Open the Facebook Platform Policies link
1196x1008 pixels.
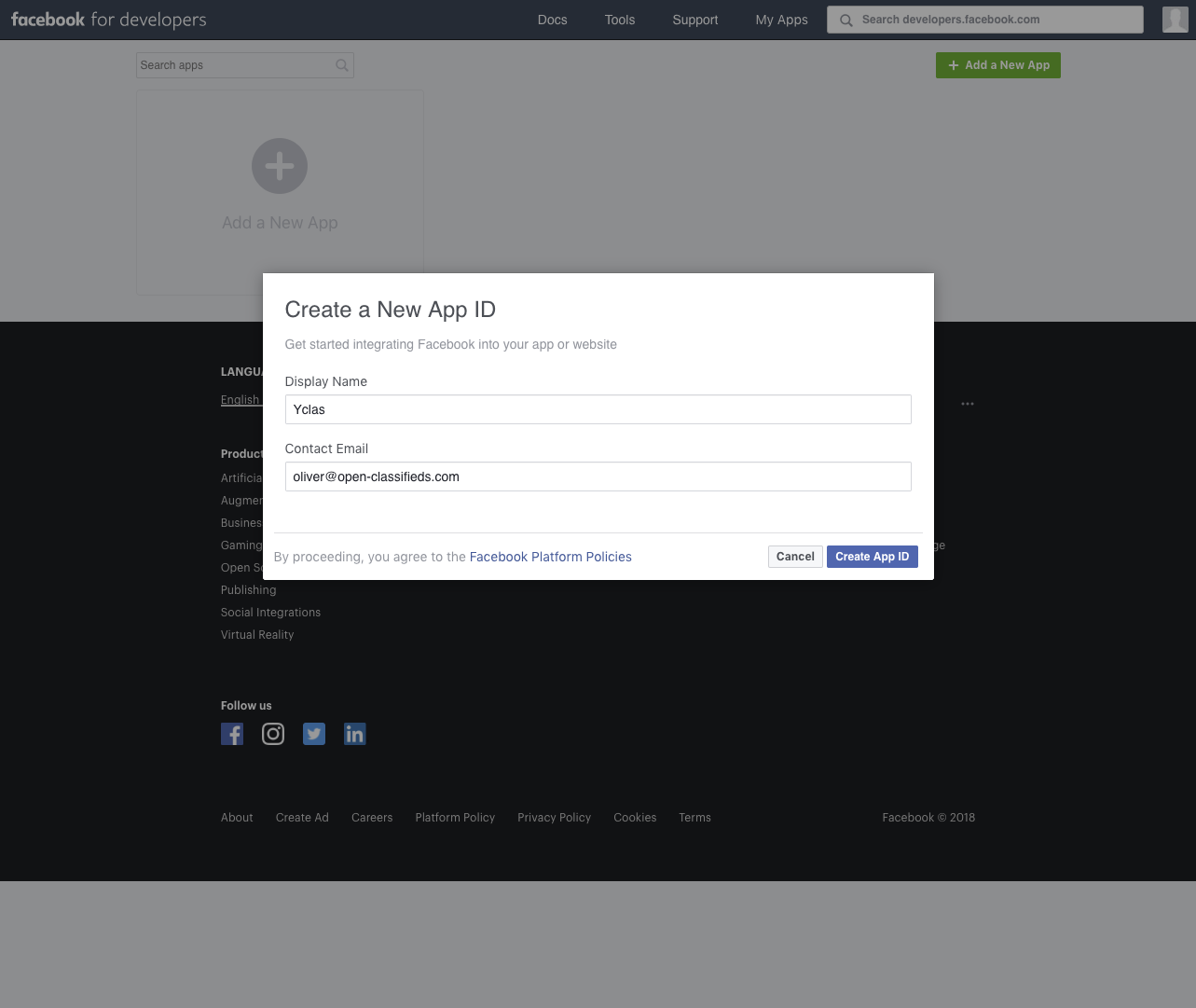click(551, 557)
